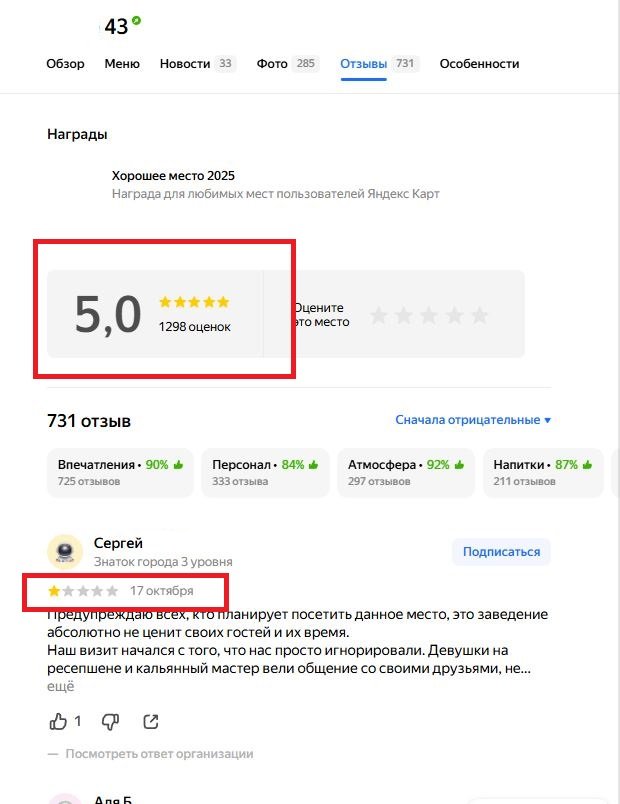Screen dimensions: 620x804
Task: Open Сергей's profile avatar
Action: pos(65,552)
